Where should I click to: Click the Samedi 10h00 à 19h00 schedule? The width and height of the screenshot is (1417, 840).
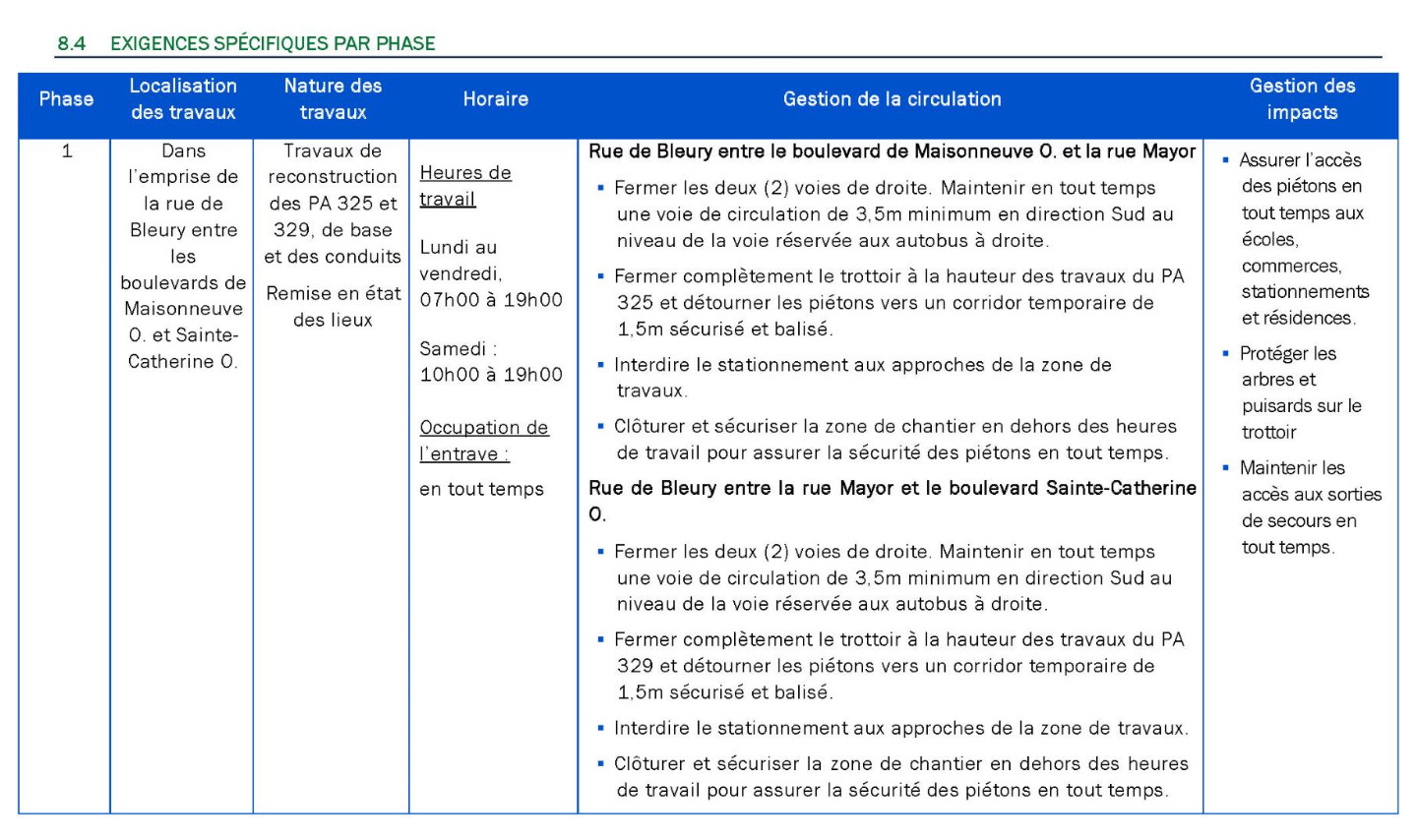coord(490,362)
